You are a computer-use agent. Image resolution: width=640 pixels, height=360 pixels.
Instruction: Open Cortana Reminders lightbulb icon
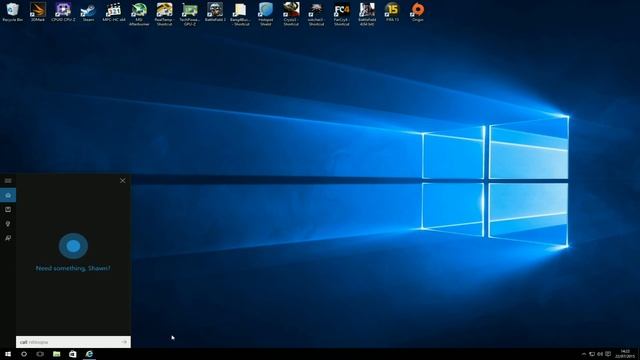pyautogui.click(x=8, y=224)
